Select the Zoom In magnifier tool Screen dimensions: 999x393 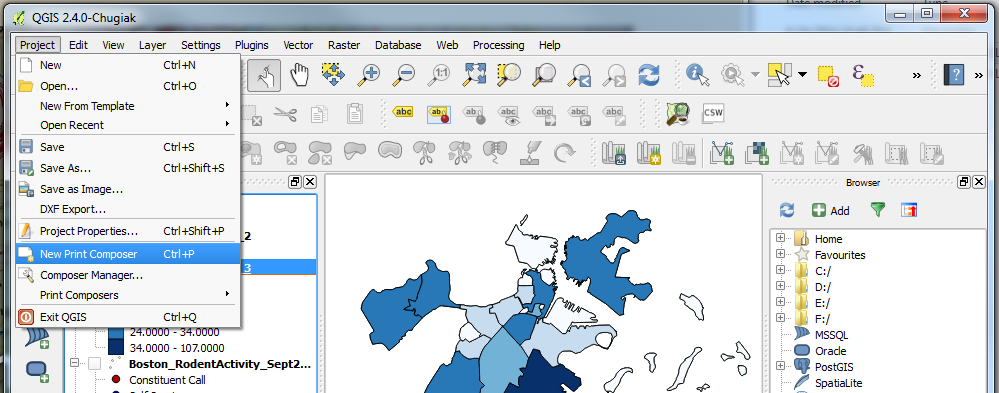pos(368,75)
